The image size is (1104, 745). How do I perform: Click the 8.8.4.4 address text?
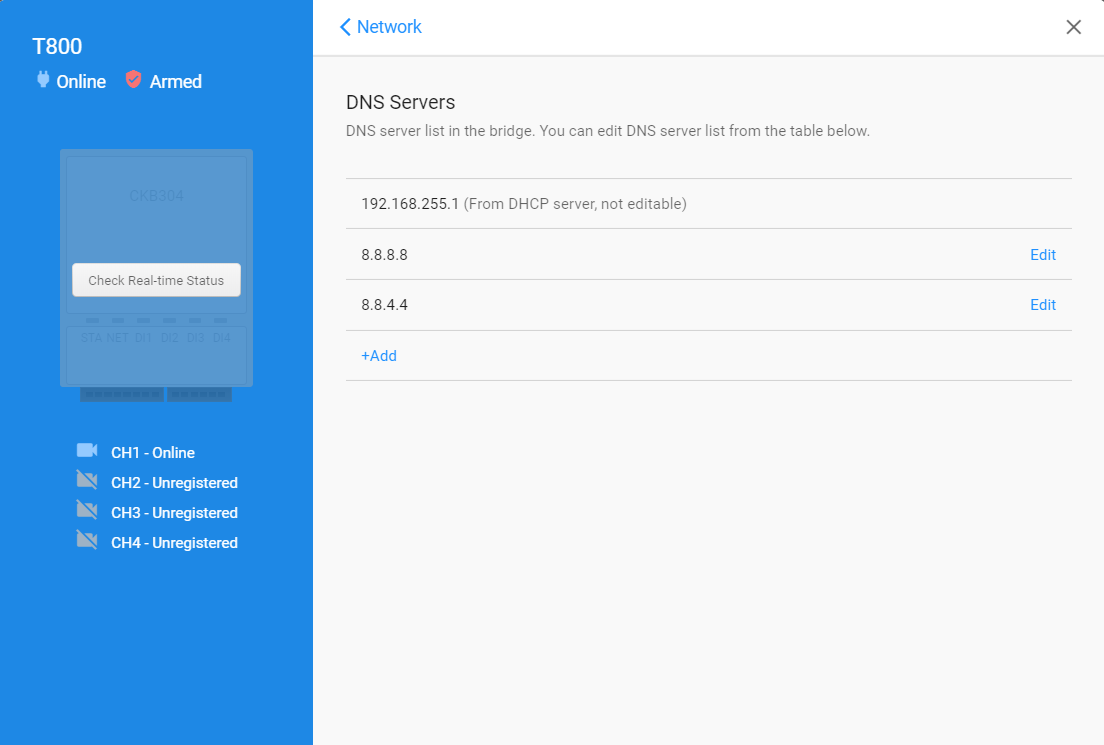[384, 305]
